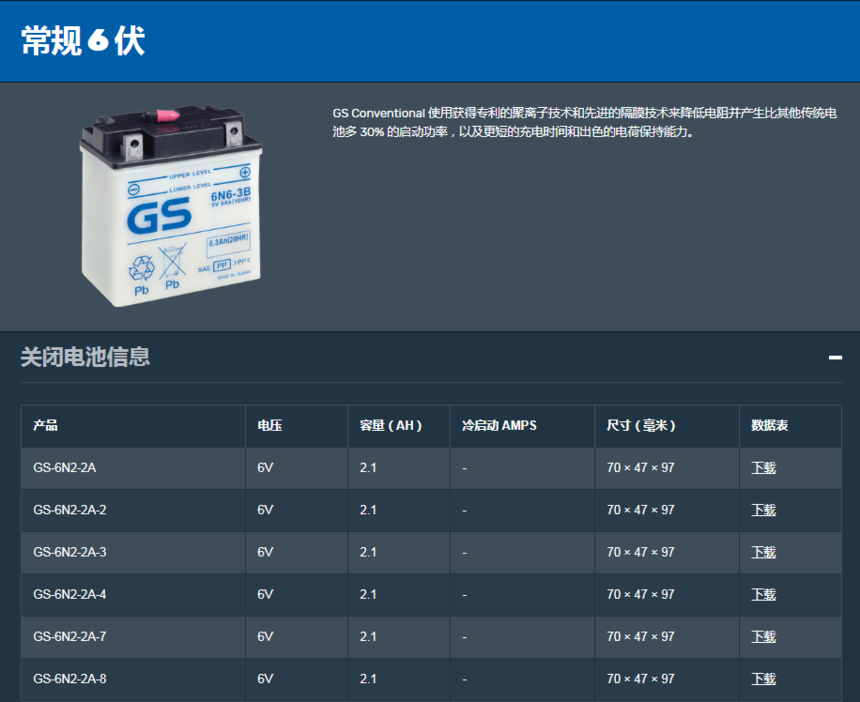860x702 pixels.
Task: Click the cold-start dash cell for GS-6N2-2A
Action: click(x=522, y=468)
